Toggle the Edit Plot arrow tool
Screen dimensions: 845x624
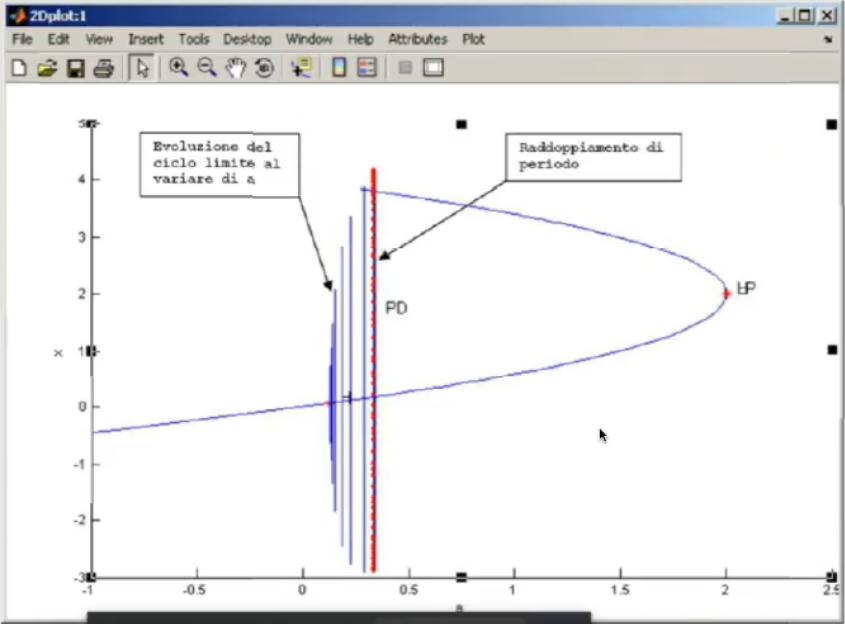click(x=142, y=68)
